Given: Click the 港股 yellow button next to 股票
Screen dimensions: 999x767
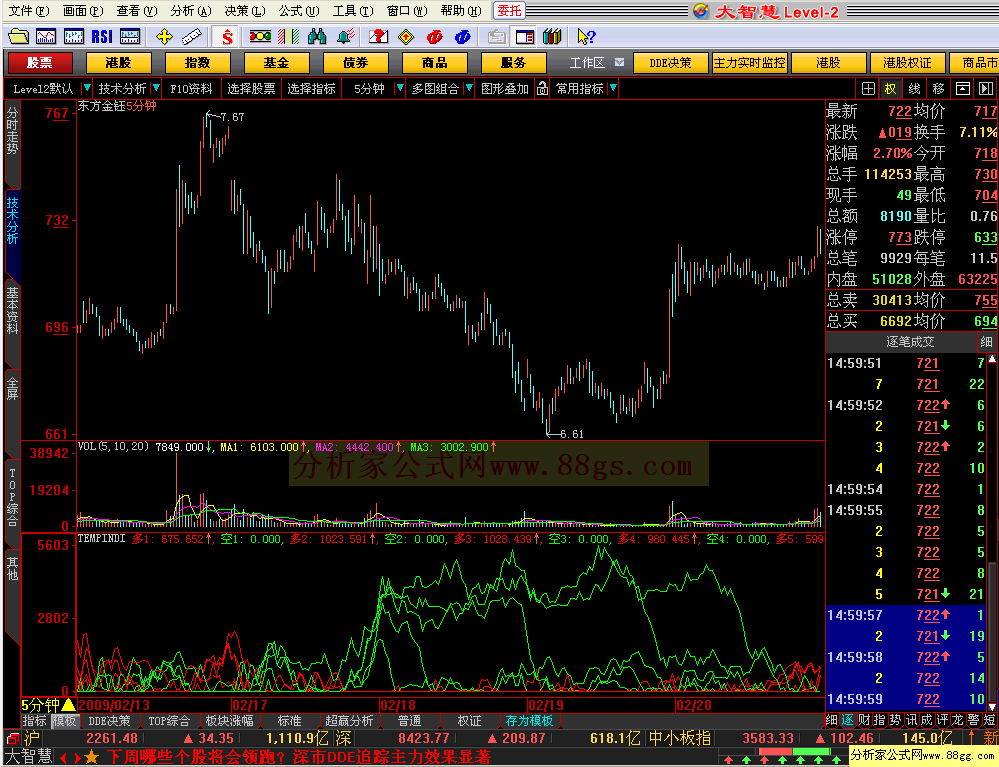Looking at the screenshot, I should 119,62.
